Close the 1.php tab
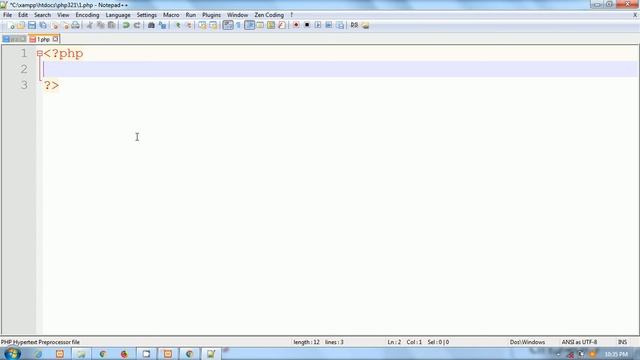Viewport: 640px width, 360px height. 55,39
